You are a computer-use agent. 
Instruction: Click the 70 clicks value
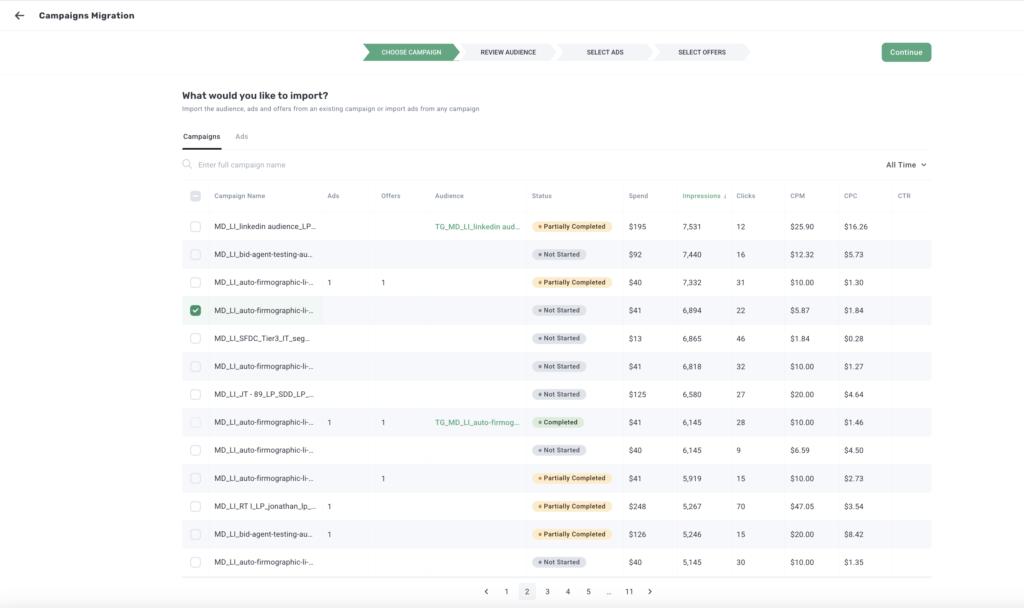tap(741, 506)
